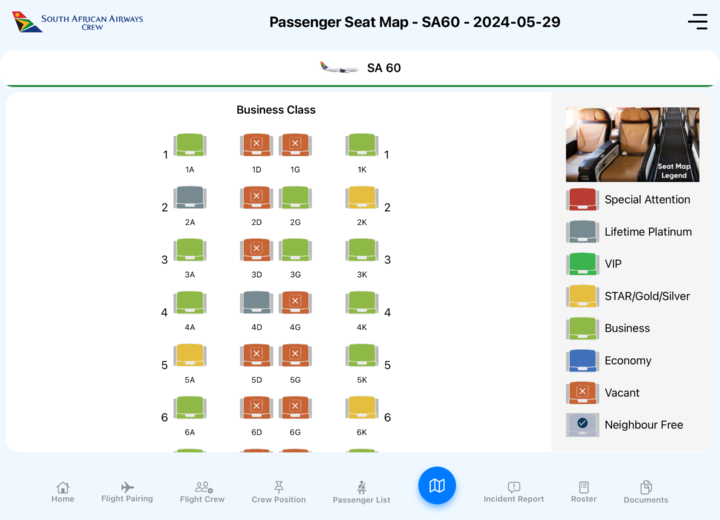Screen dimensions: 720x520
Task: Select vacant seat 1D
Action: [x=256, y=146]
